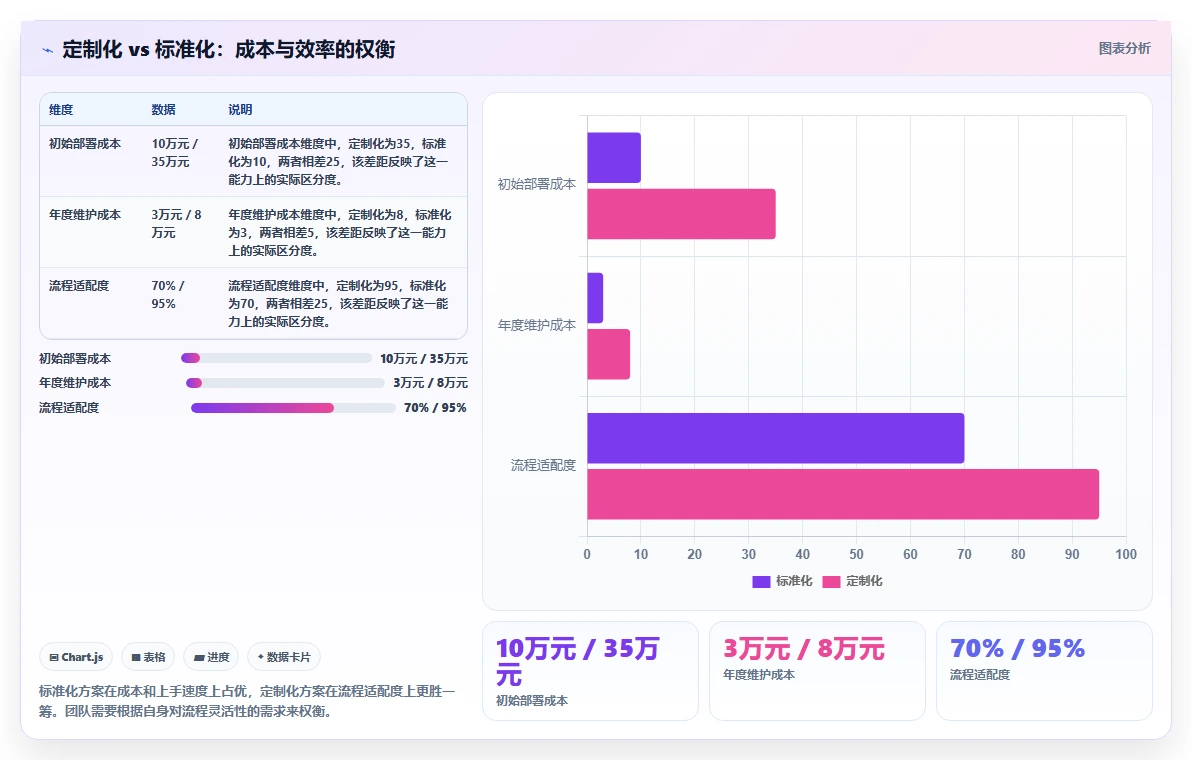The height and width of the screenshot is (760, 1192).
Task: Click the pink 定制化 bar for 年度维护成本
Action: click(x=608, y=354)
